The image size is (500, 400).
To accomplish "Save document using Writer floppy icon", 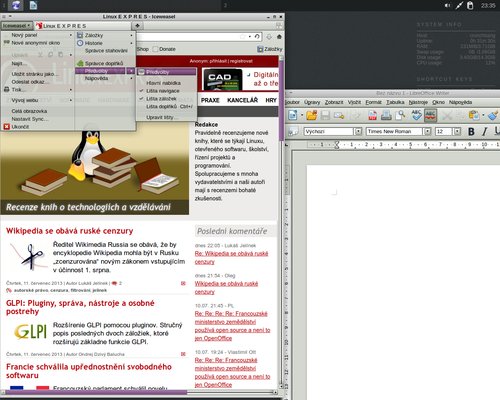I will point(325,115).
